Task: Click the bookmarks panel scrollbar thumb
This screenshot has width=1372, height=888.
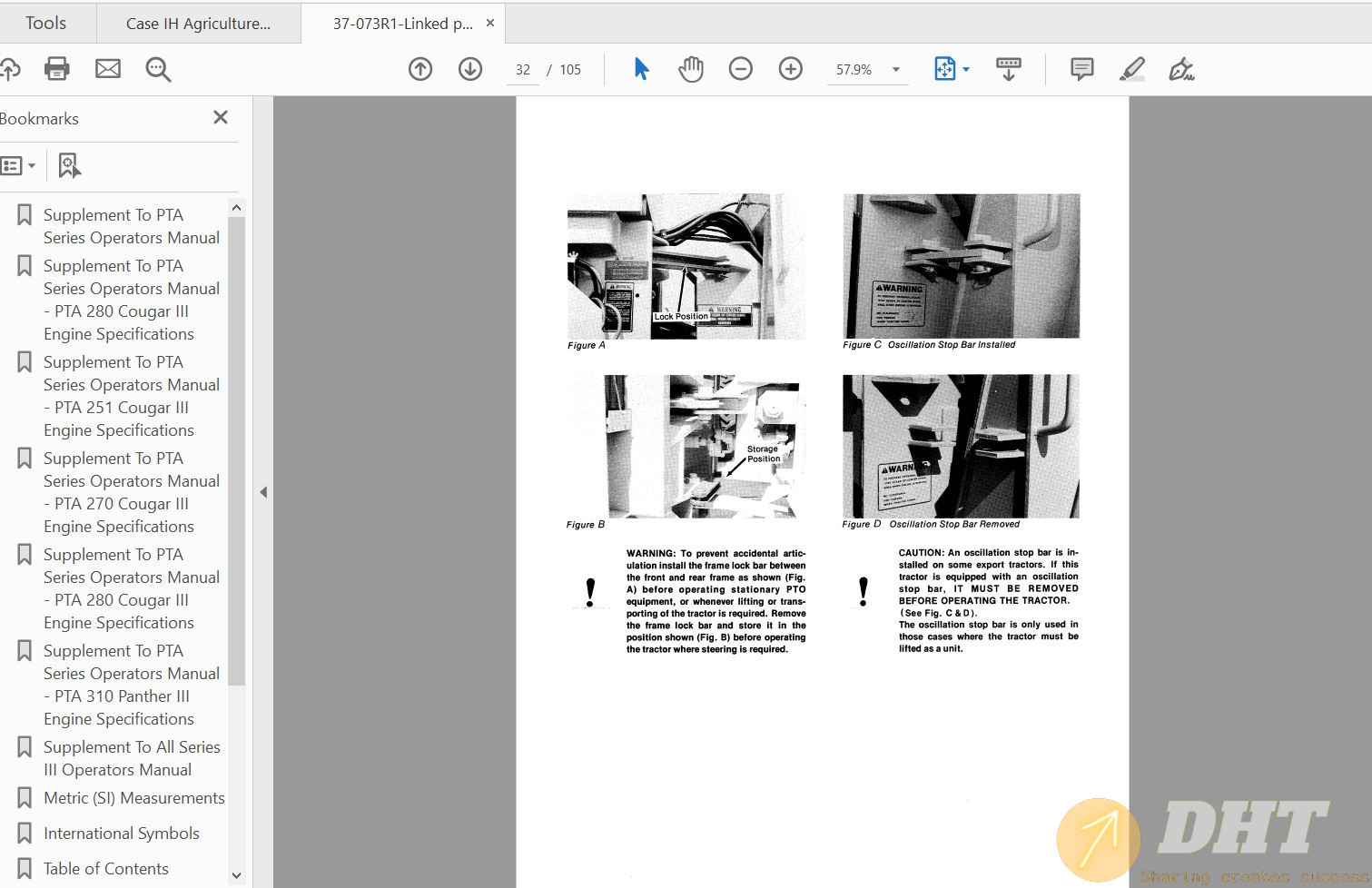Action: [236, 450]
